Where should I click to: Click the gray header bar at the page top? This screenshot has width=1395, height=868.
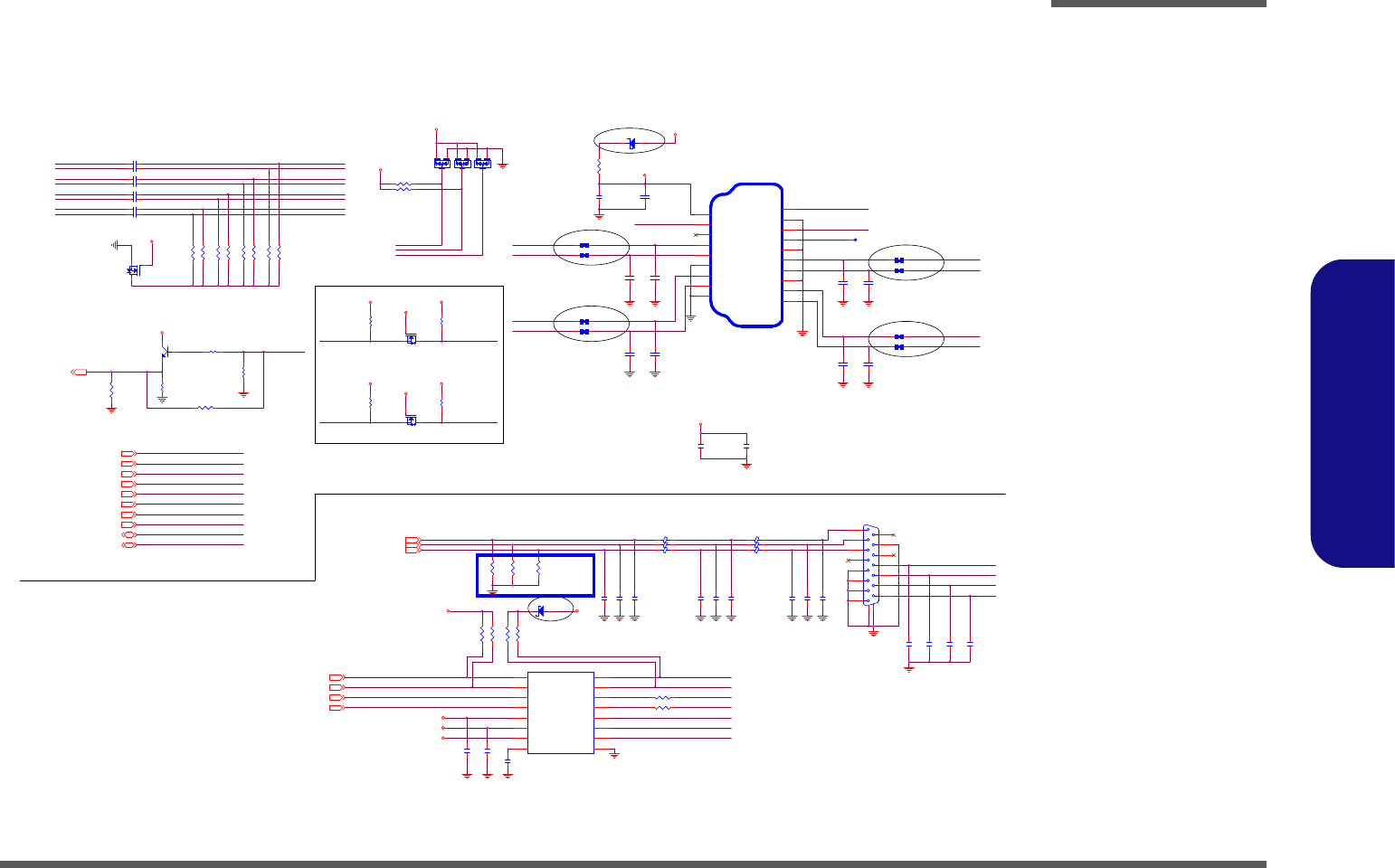[1159, 4]
